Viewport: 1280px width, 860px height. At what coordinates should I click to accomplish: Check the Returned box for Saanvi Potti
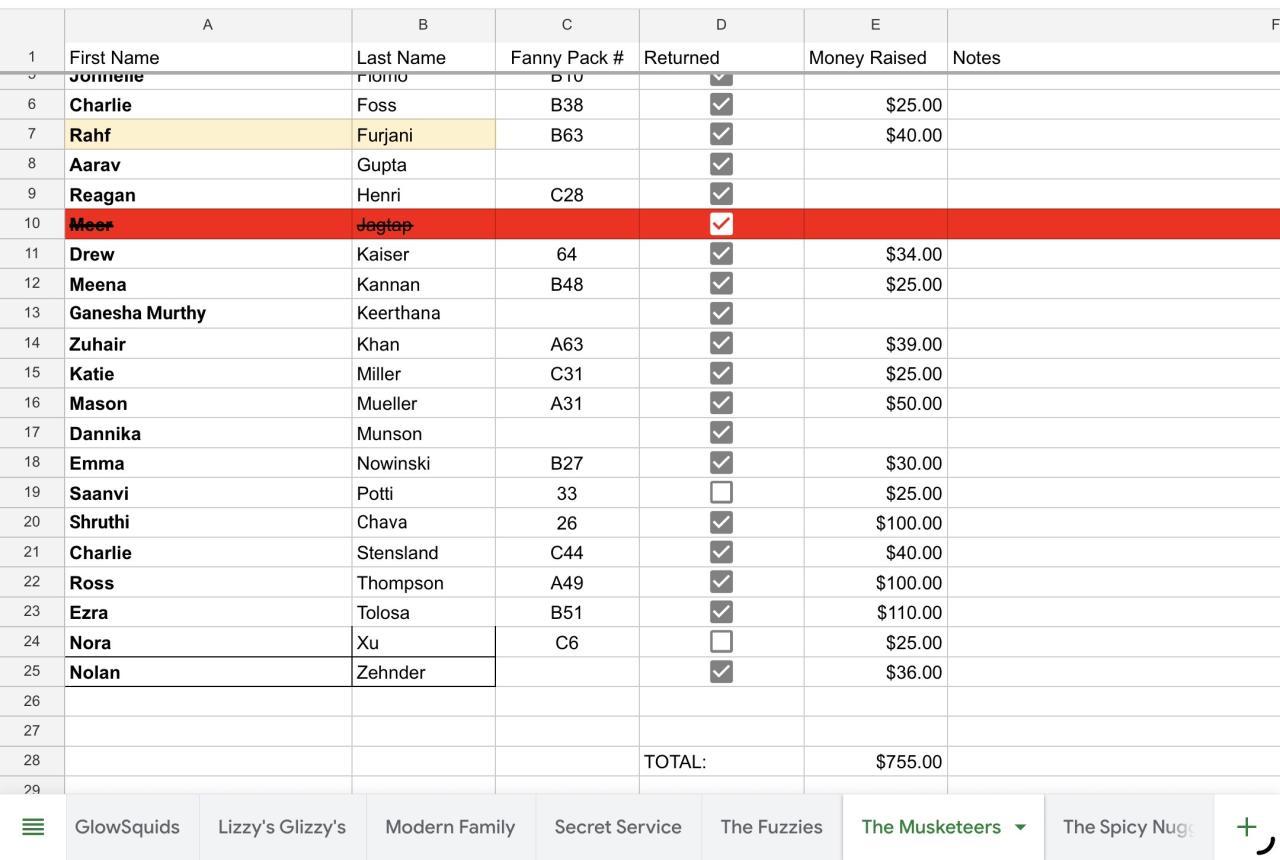[x=720, y=493]
